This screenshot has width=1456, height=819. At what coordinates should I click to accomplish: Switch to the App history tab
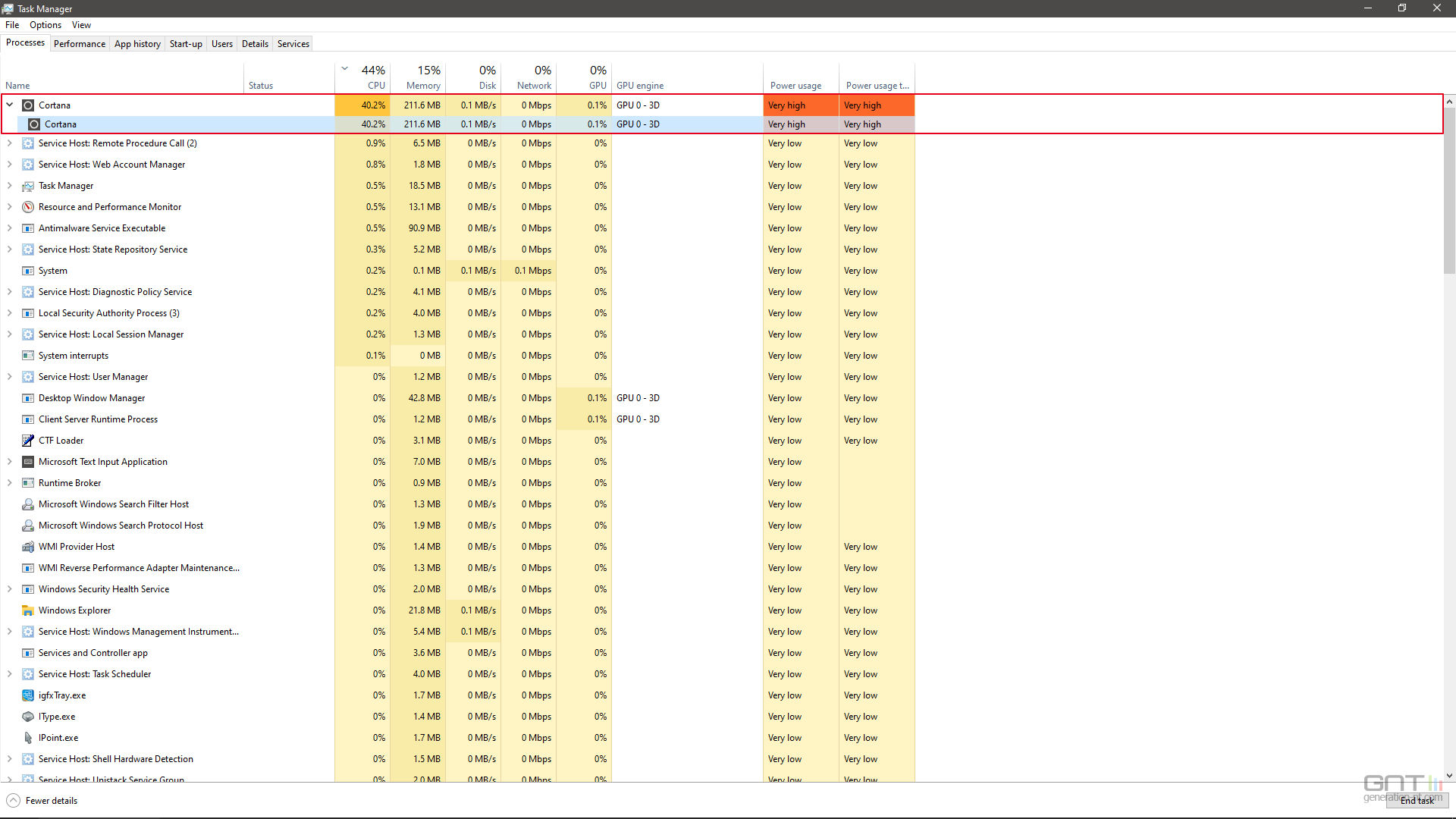tap(137, 44)
